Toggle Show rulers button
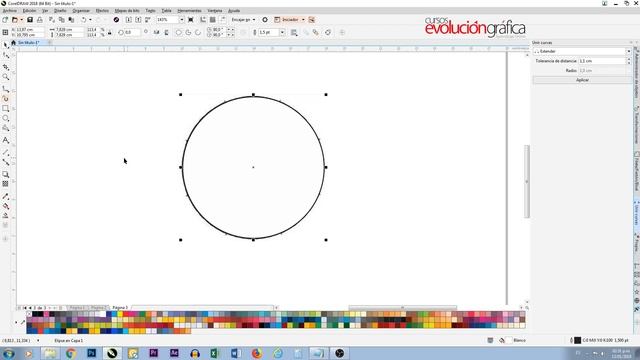This screenshot has width=640, height=360. [203, 20]
